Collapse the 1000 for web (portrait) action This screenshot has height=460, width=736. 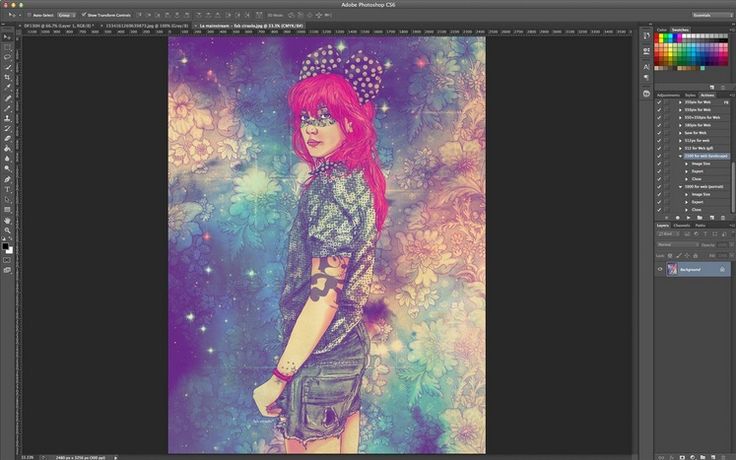tap(680, 186)
